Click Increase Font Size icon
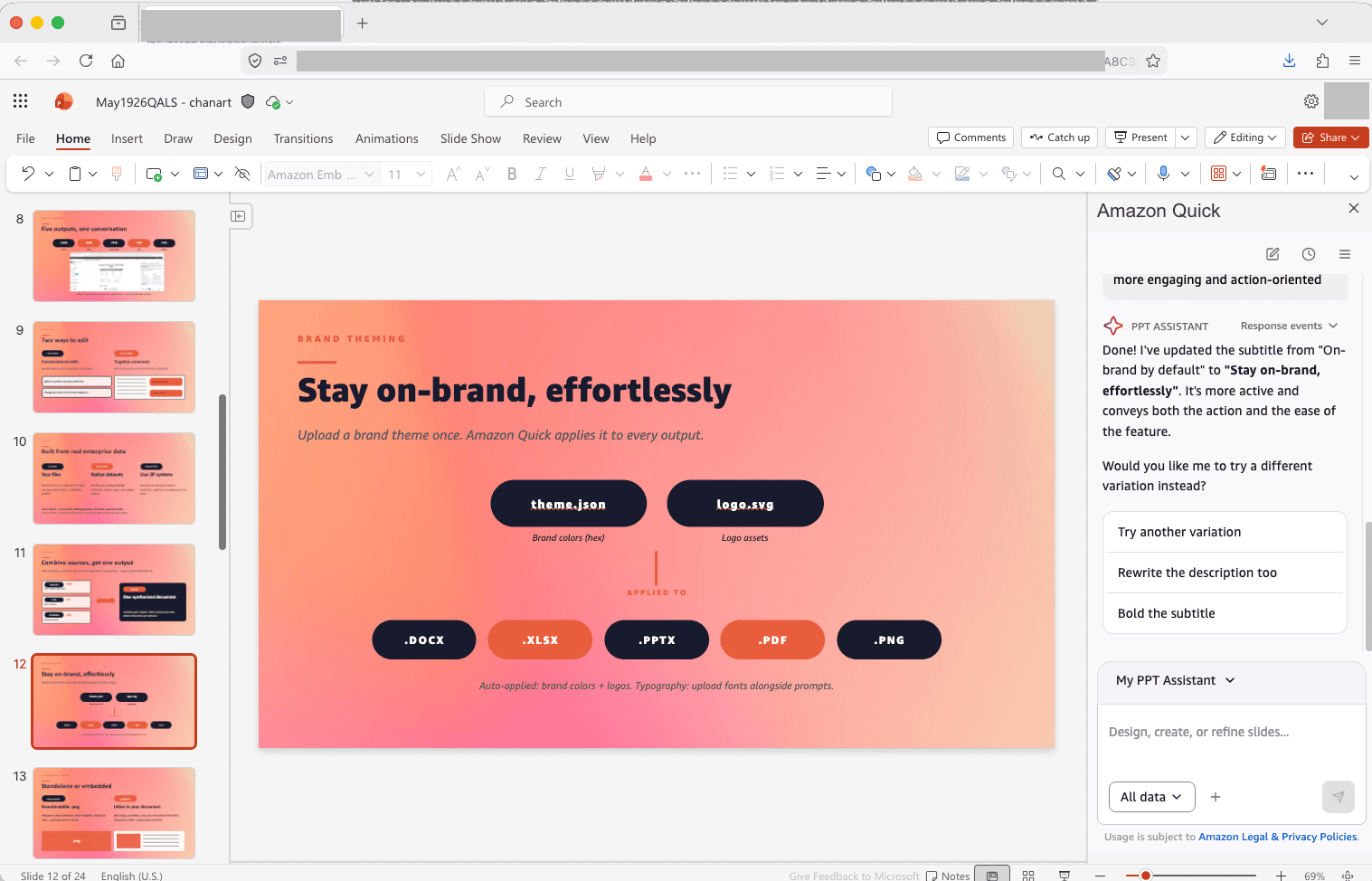This screenshot has width=1372, height=881. [453, 174]
